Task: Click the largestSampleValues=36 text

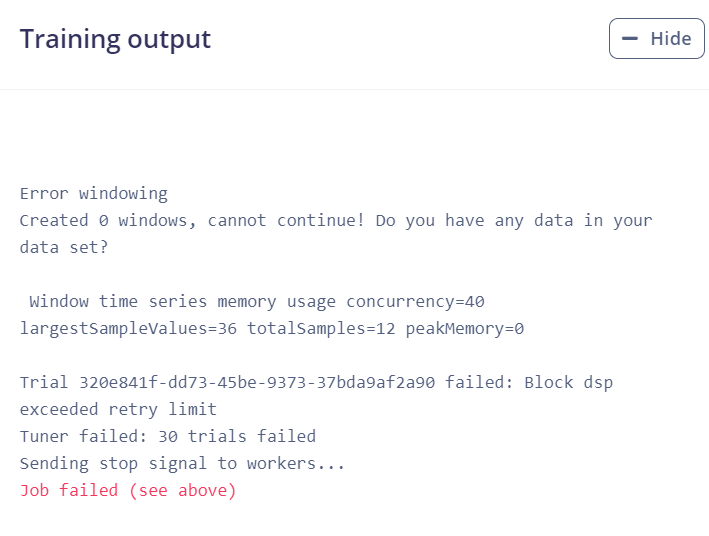Action: [128, 328]
